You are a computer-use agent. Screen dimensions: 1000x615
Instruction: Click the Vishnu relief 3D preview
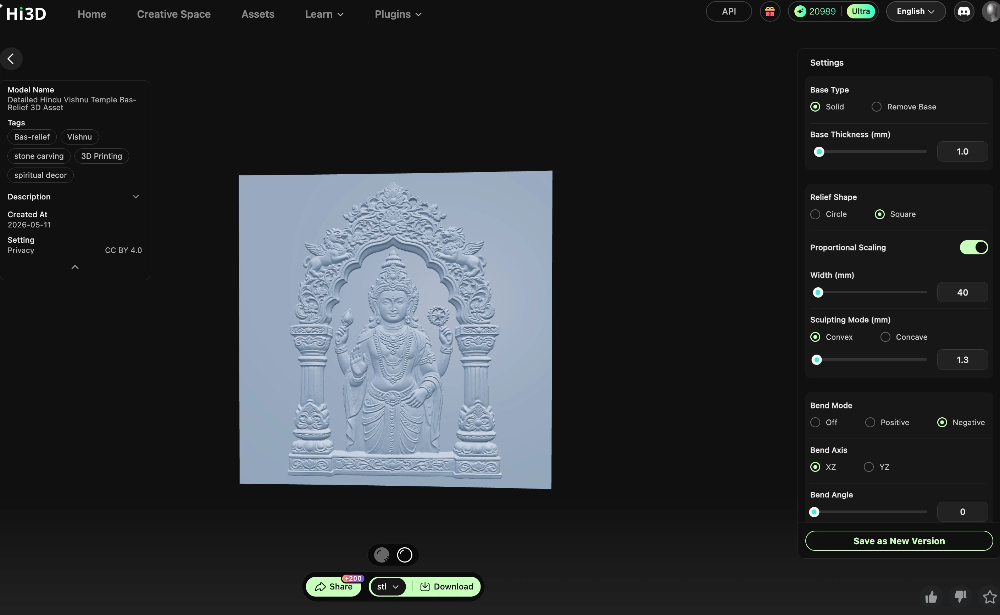(395, 330)
